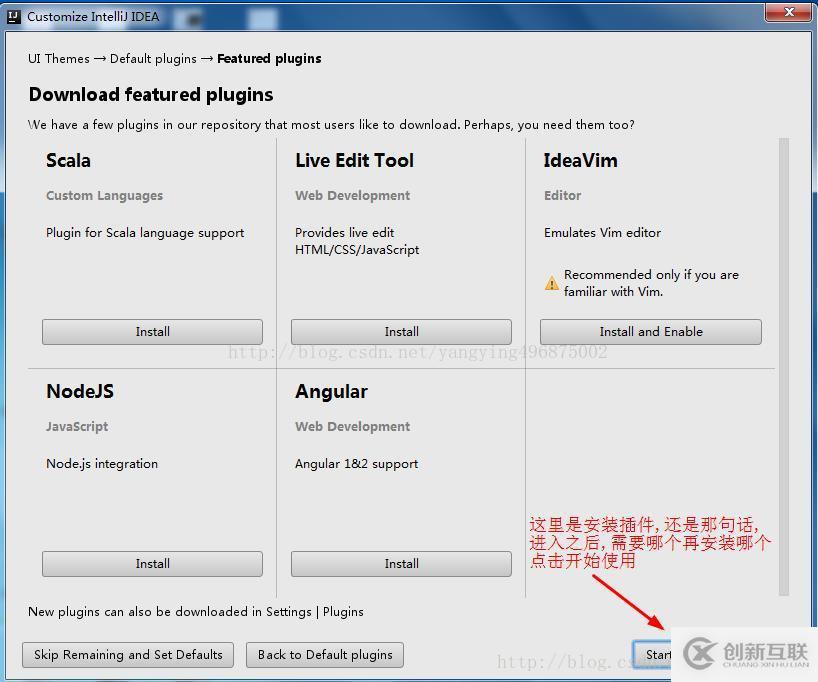Install the Live Edit Tool plugin
Image resolution: width=818 pixels, height=682 pixels.
[x=401, y=332]
